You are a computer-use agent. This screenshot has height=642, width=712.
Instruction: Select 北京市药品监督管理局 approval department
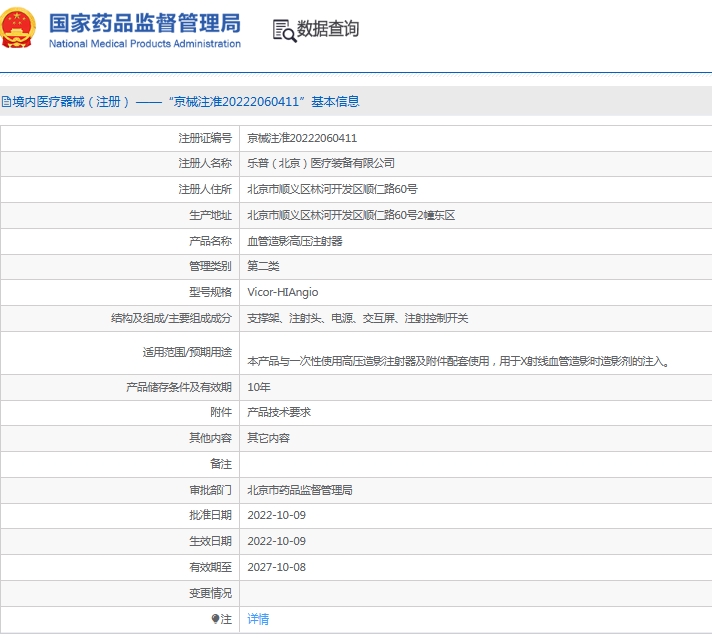click(x=300, y=490)
